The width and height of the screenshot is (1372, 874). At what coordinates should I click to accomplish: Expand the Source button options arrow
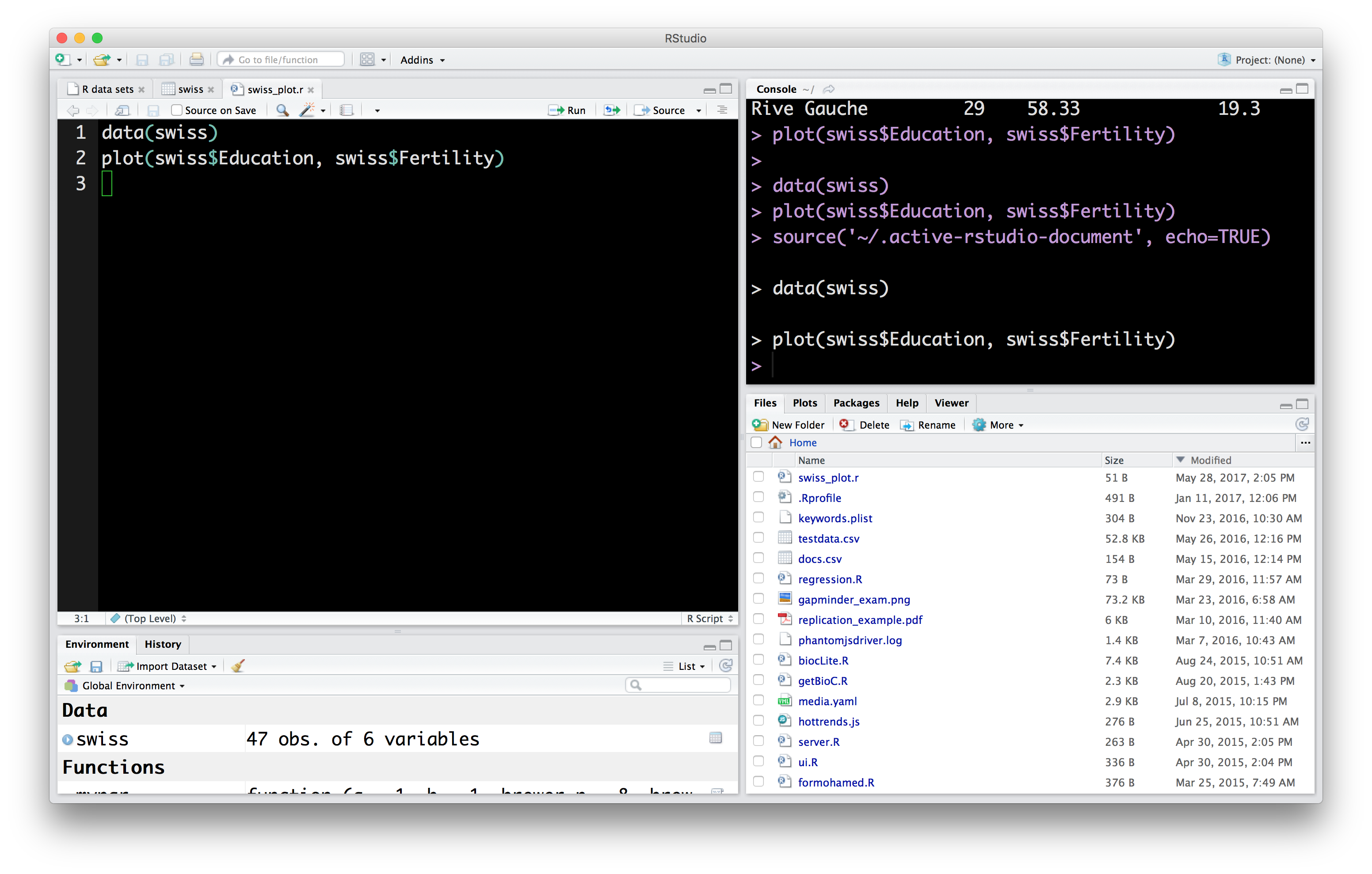pyautogui.click(x=699, y=110)
